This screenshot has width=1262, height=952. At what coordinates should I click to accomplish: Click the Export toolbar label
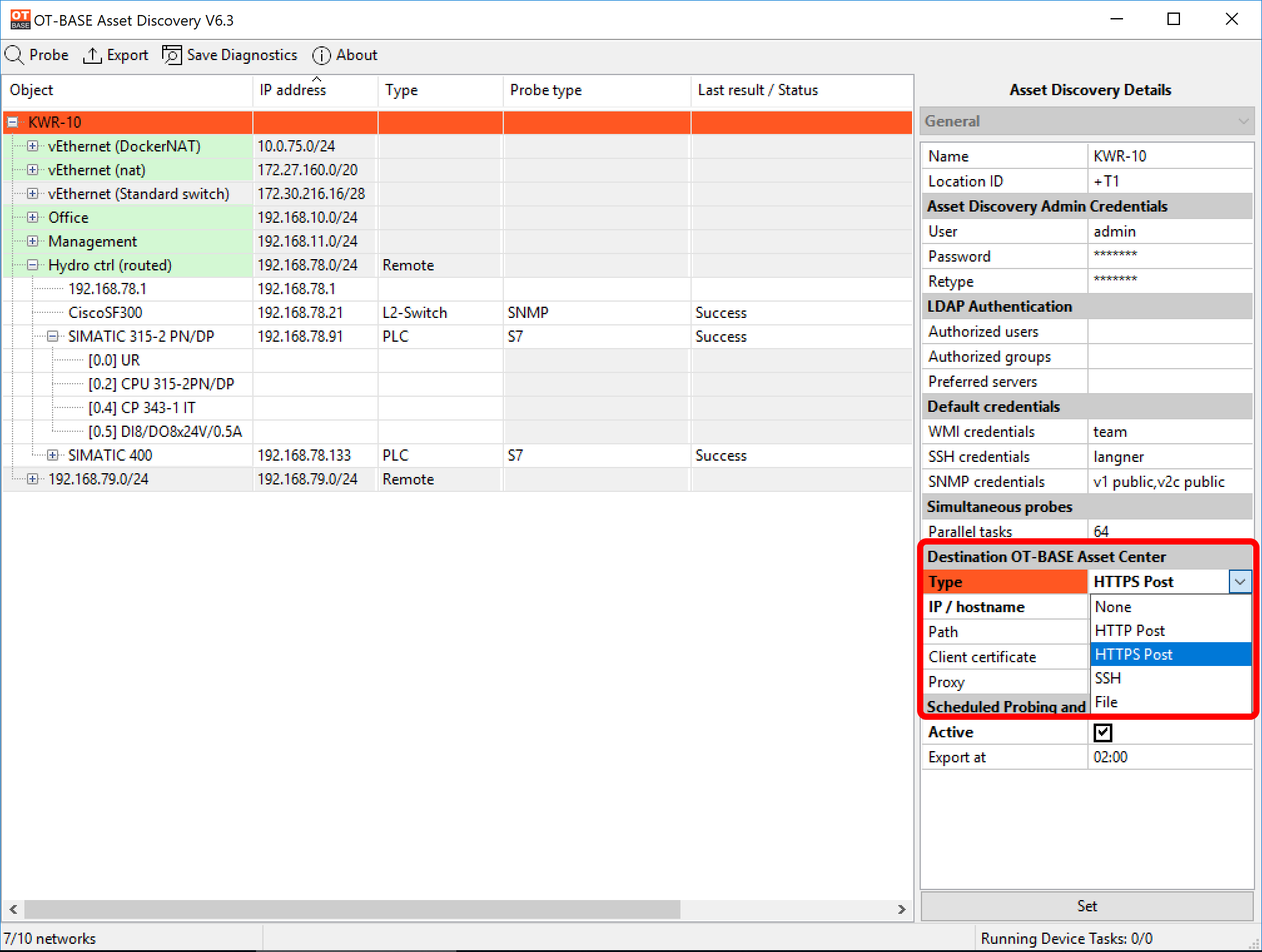pos(128,55)
